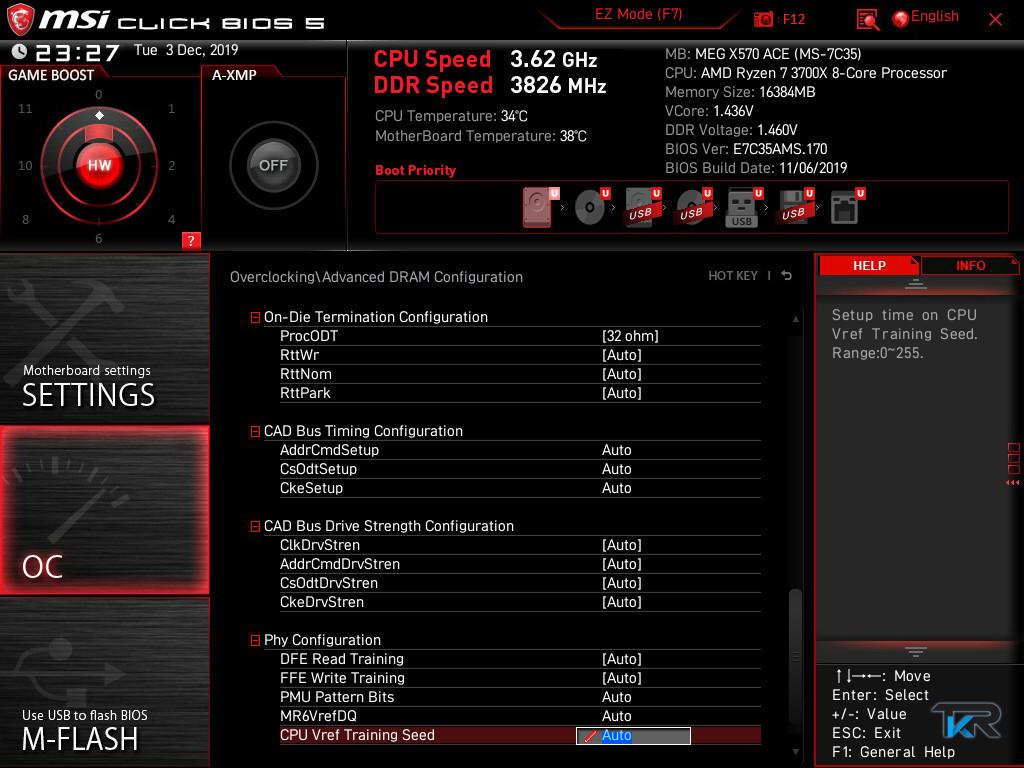This screenshot has height=768, width=1024.
Task: Click the CPU Vref Training Seed field
Action: tap(633, 735)
